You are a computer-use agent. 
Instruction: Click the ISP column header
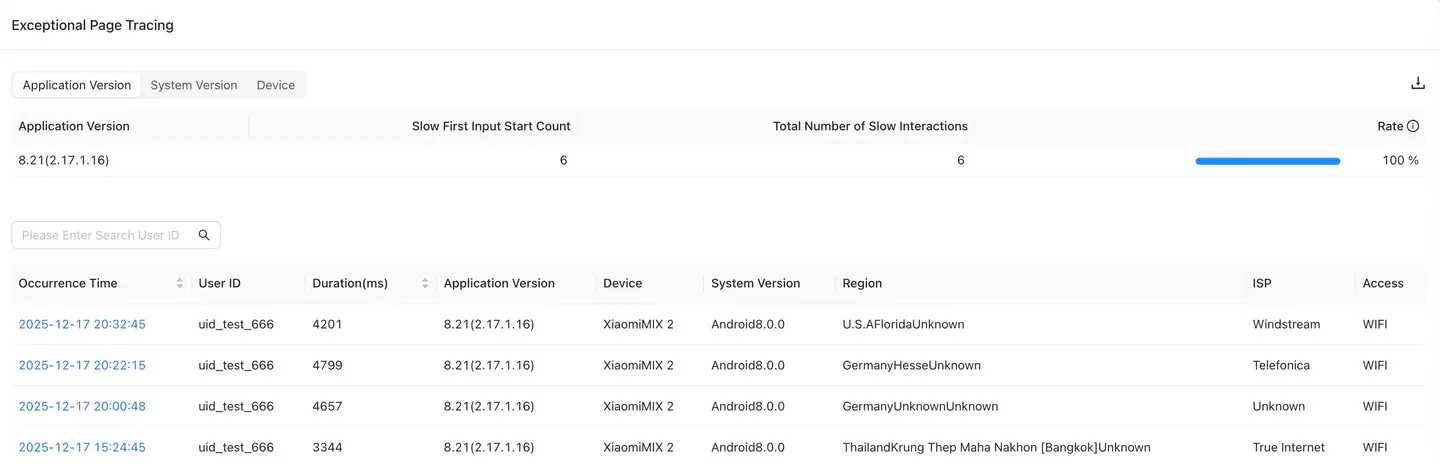pos(1262,283)
